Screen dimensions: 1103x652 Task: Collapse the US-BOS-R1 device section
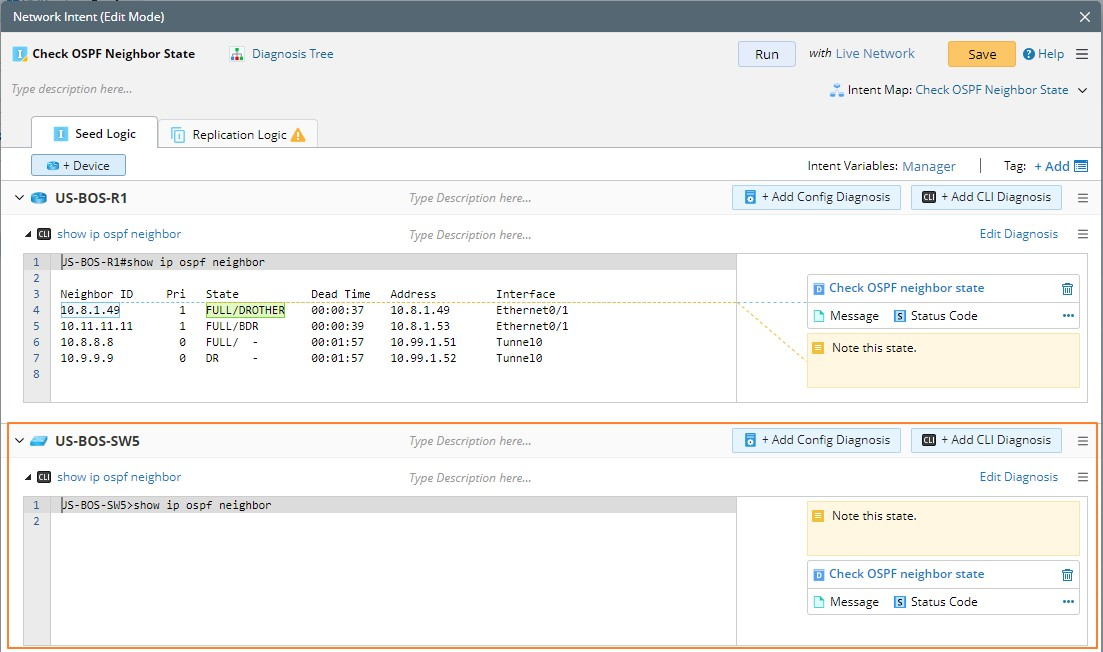pyautogui.click(x=19, y=198)
